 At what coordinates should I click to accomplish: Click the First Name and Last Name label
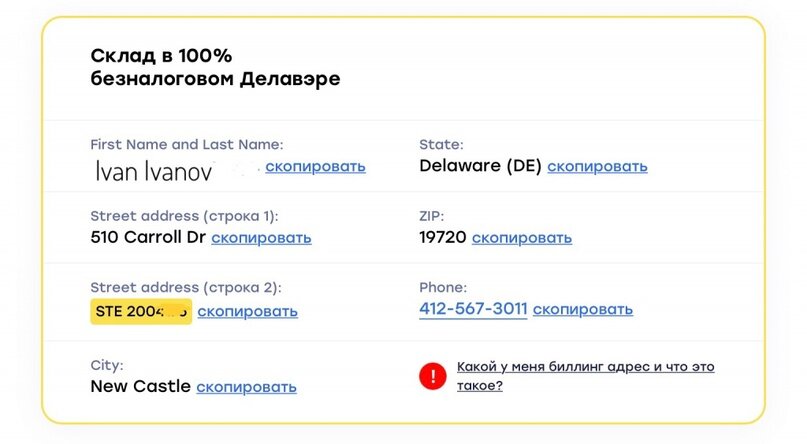pos(187,145)
